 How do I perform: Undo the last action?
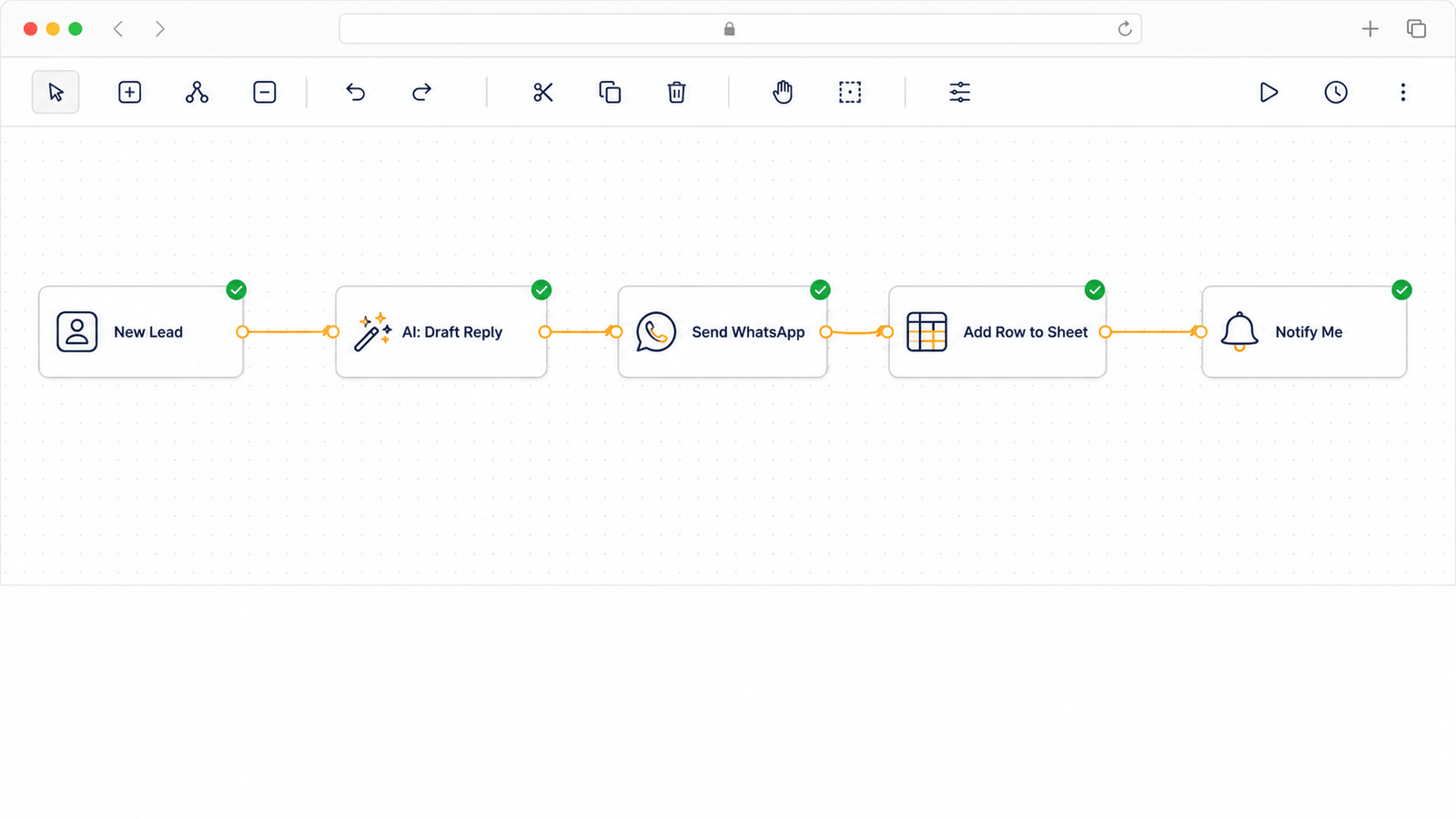pyautogui.click(x=356, y=92)
